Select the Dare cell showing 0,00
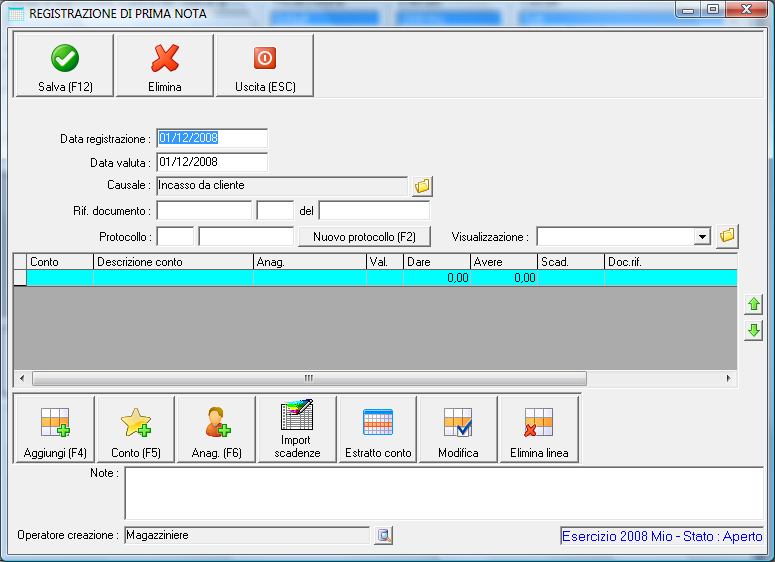Screen dimensions: 775x562 point(437,278)
